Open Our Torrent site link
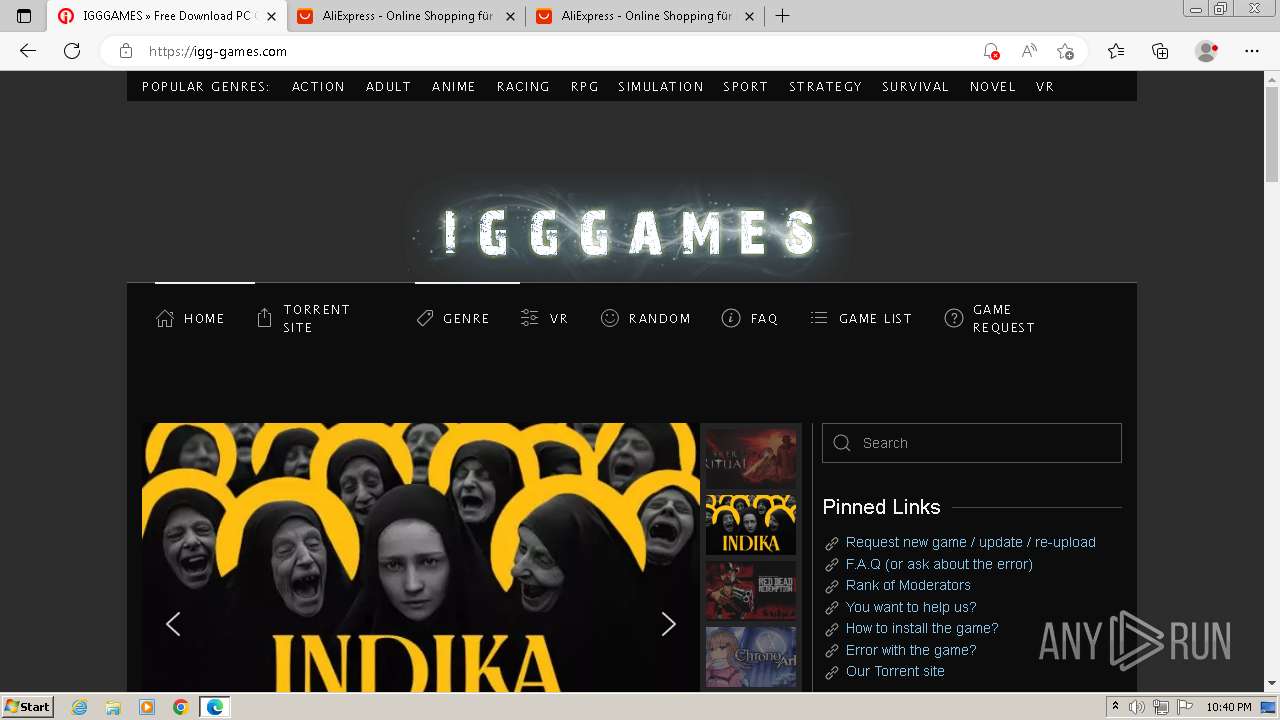Screen dimensions: 1280x720 895,671
